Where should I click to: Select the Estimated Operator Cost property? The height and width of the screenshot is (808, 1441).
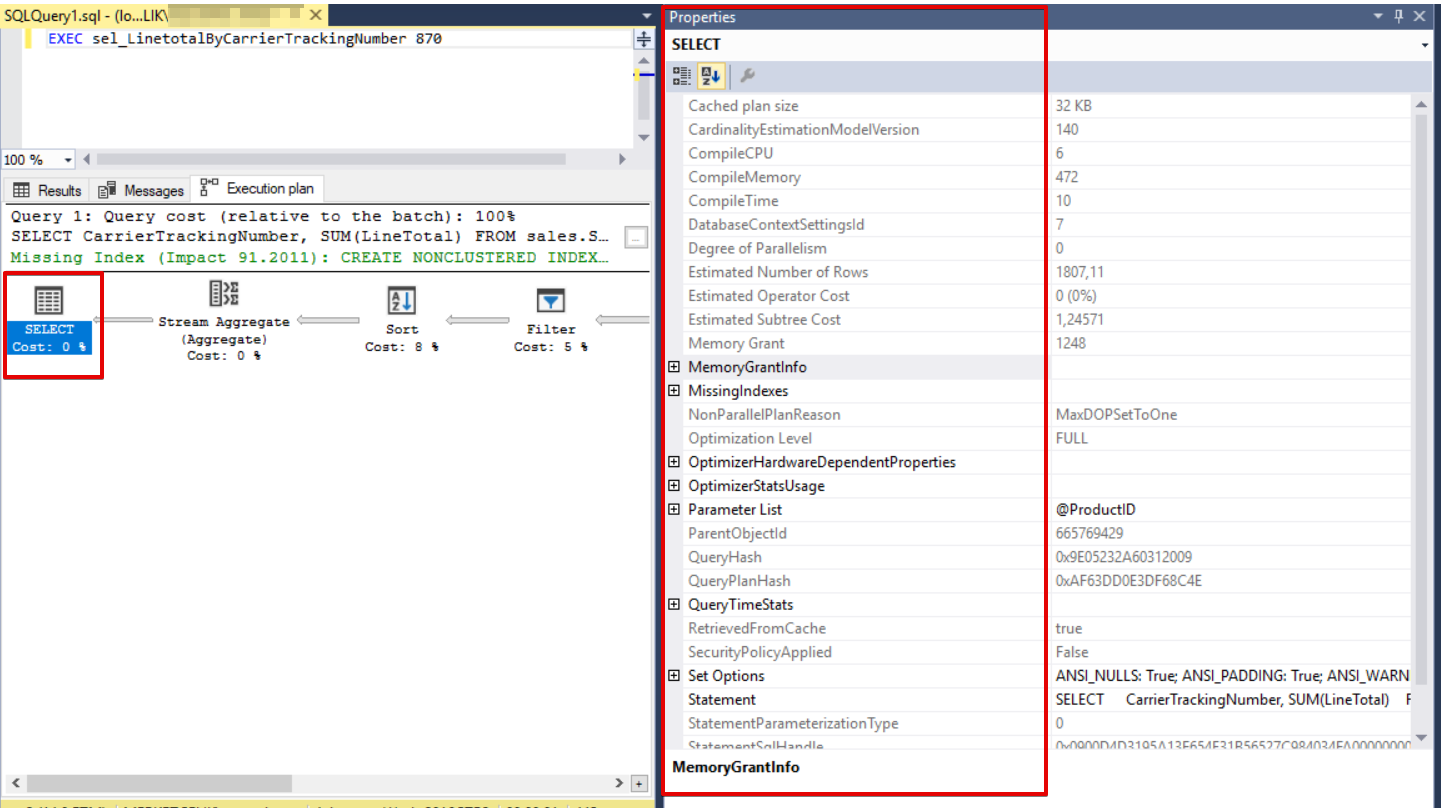1040,296
